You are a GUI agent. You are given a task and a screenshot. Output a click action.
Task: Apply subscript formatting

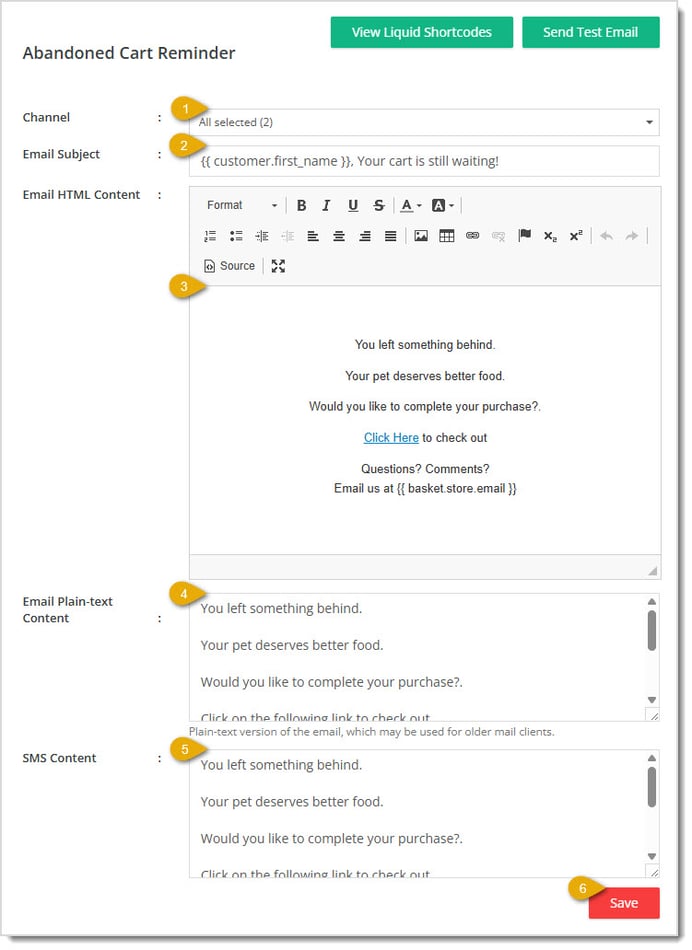(x=550, y=236)
